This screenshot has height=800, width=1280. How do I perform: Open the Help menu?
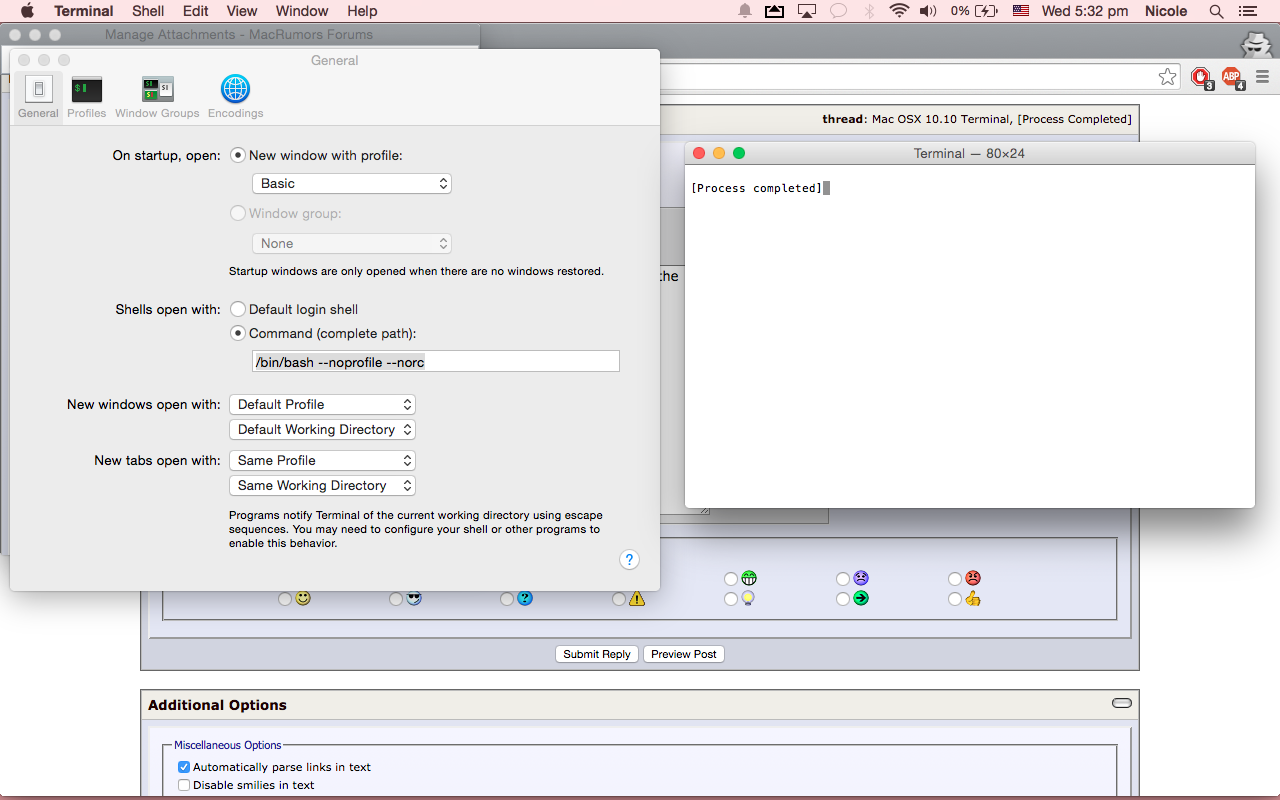[362, 11]
